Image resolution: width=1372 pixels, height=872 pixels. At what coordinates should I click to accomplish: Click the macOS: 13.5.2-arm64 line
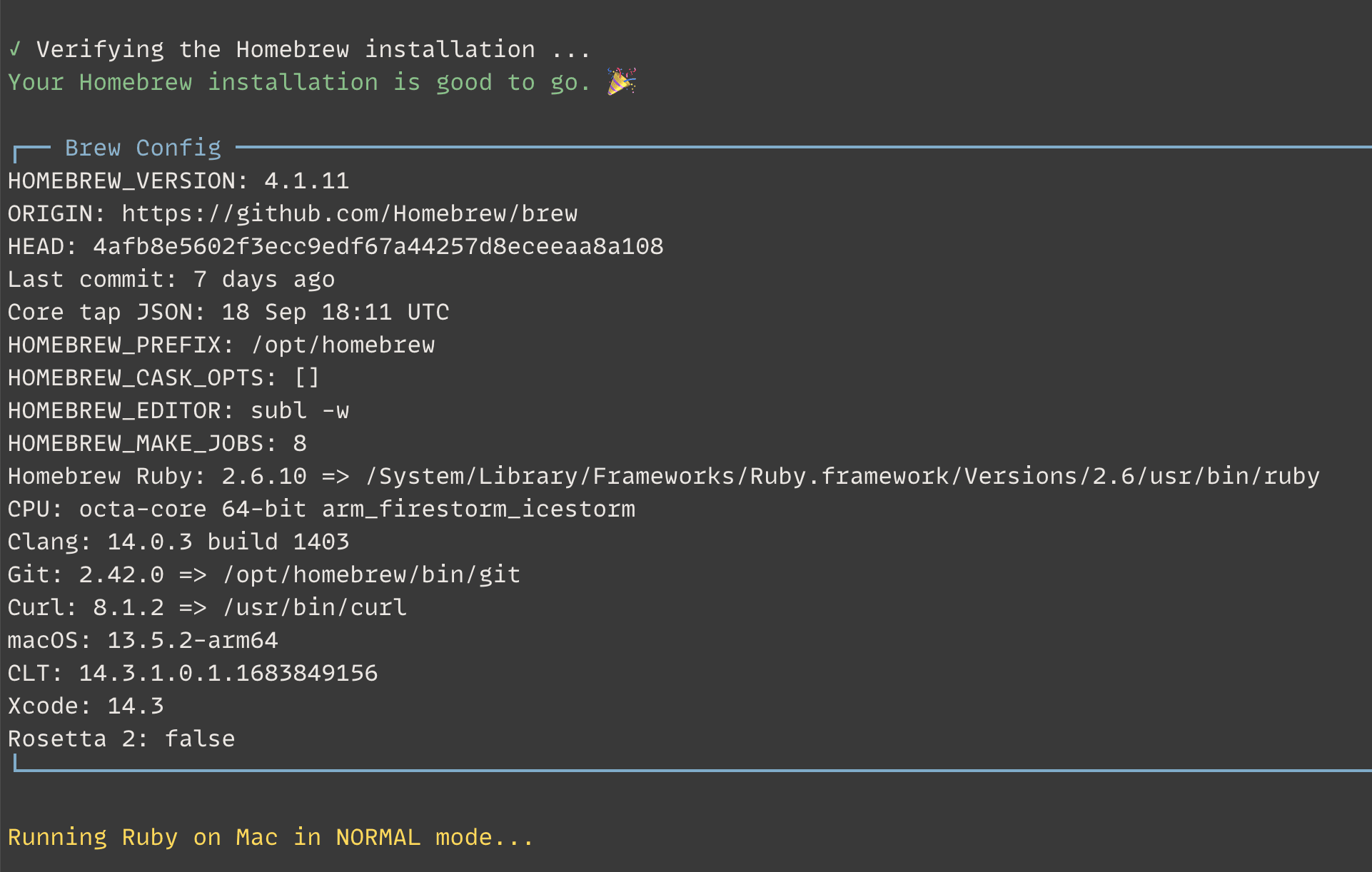143,640
